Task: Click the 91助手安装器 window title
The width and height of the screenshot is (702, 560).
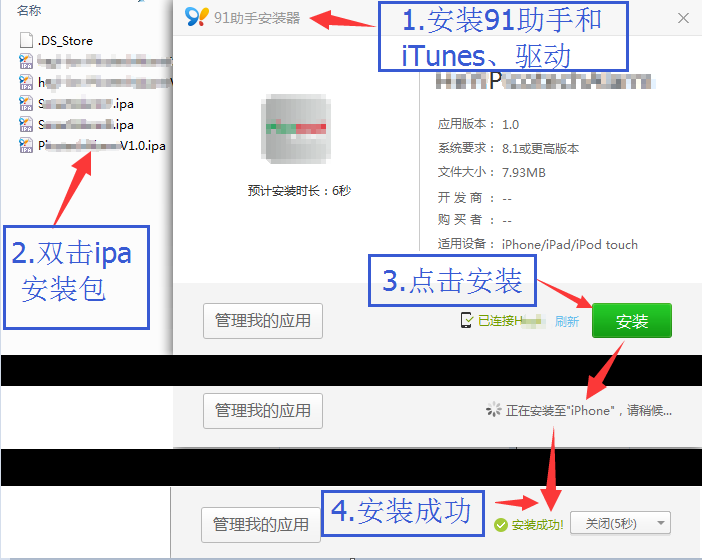Action: [x=257, y=18]
